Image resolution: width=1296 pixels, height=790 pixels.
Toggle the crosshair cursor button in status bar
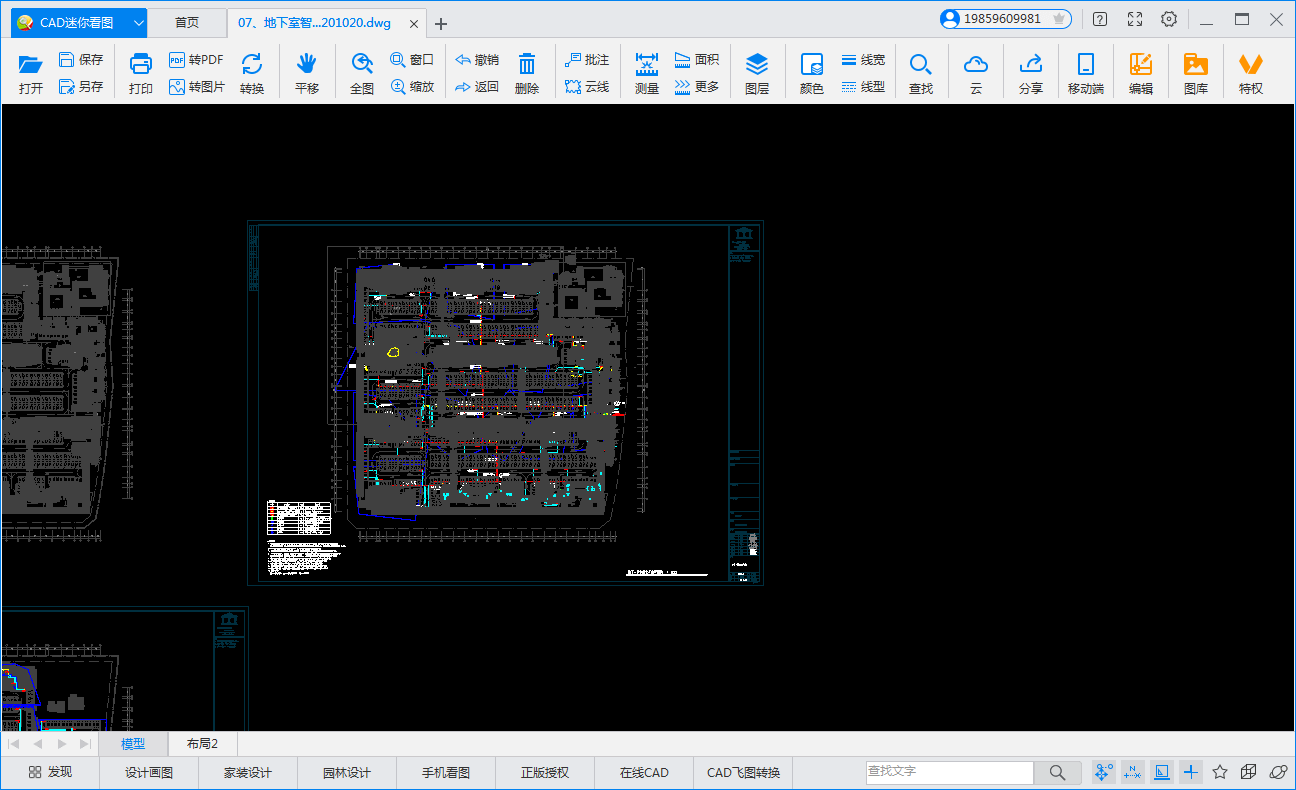coord(1190,772)
